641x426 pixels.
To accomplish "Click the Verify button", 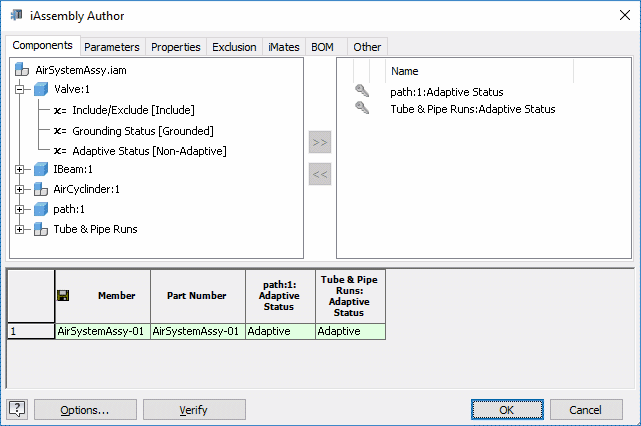I will point(194,410).
